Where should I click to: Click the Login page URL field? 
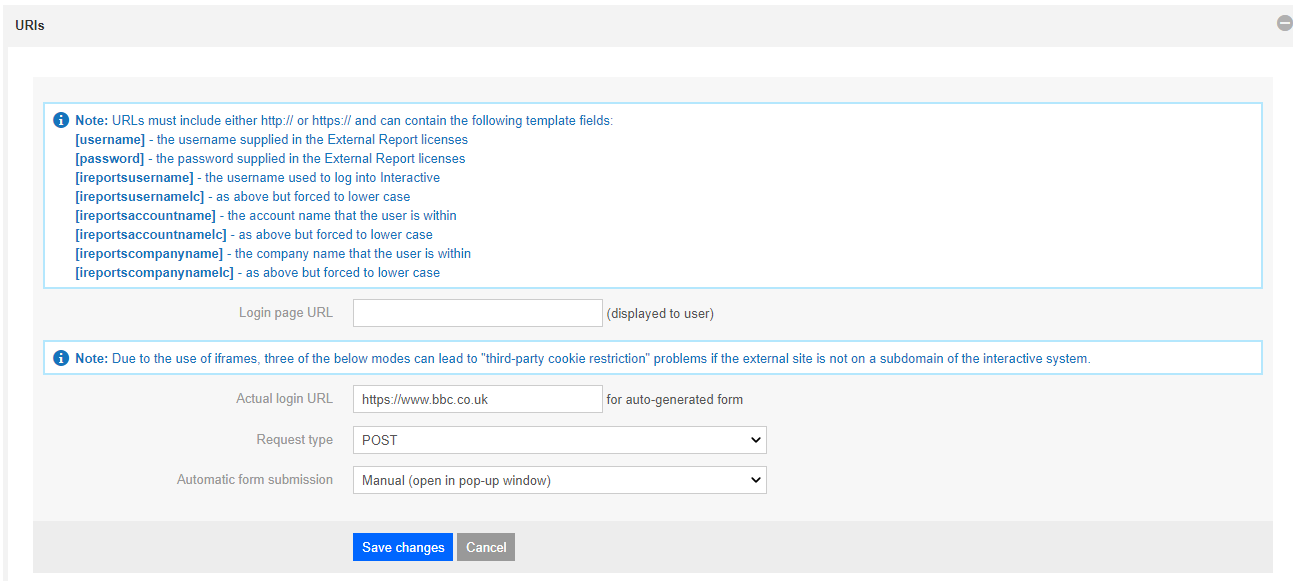(477, 313)
